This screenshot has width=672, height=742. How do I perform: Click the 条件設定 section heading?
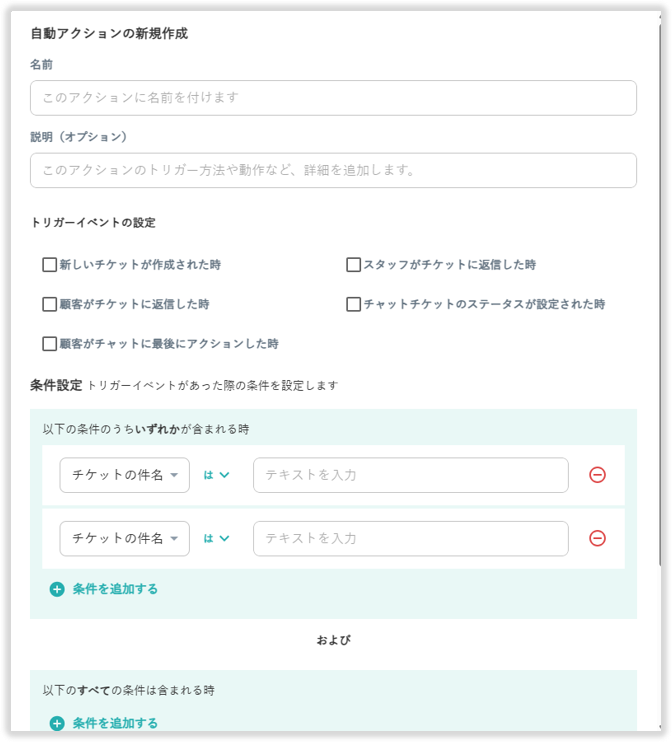56,384
